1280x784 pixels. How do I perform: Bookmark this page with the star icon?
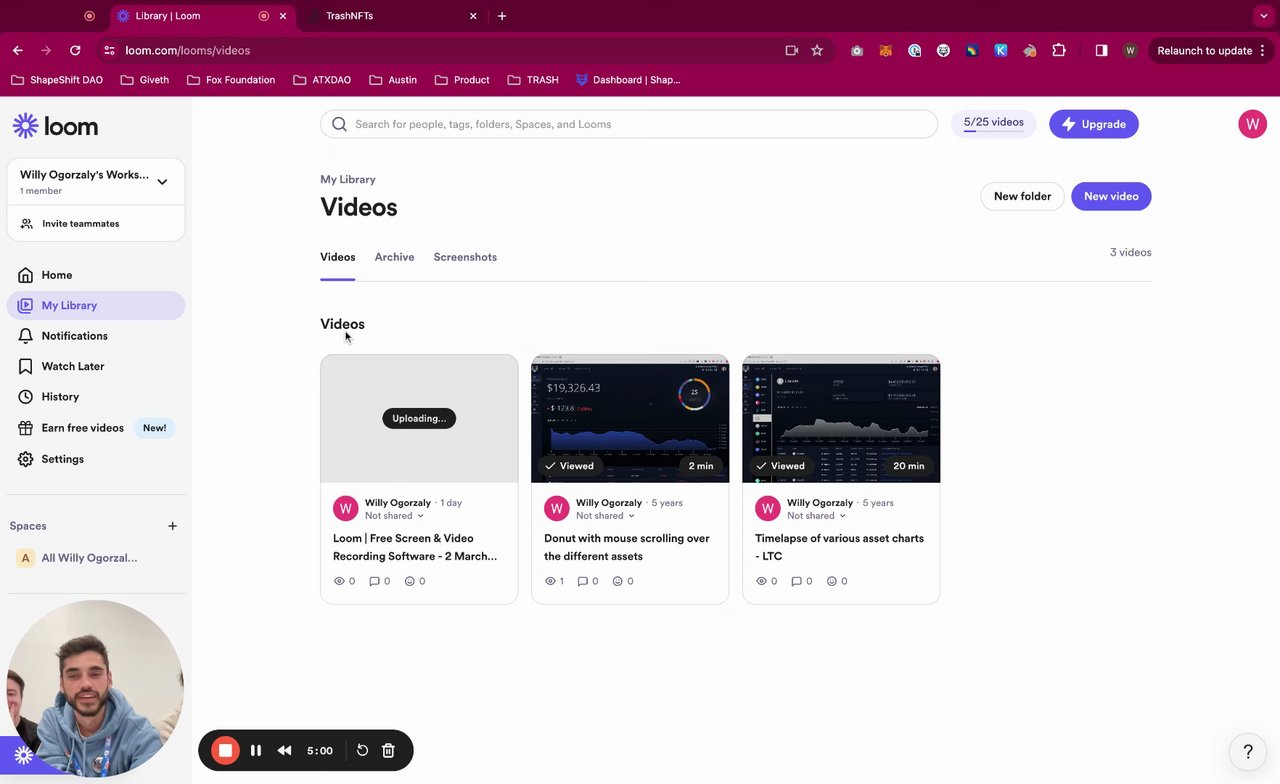pos(817,50)
